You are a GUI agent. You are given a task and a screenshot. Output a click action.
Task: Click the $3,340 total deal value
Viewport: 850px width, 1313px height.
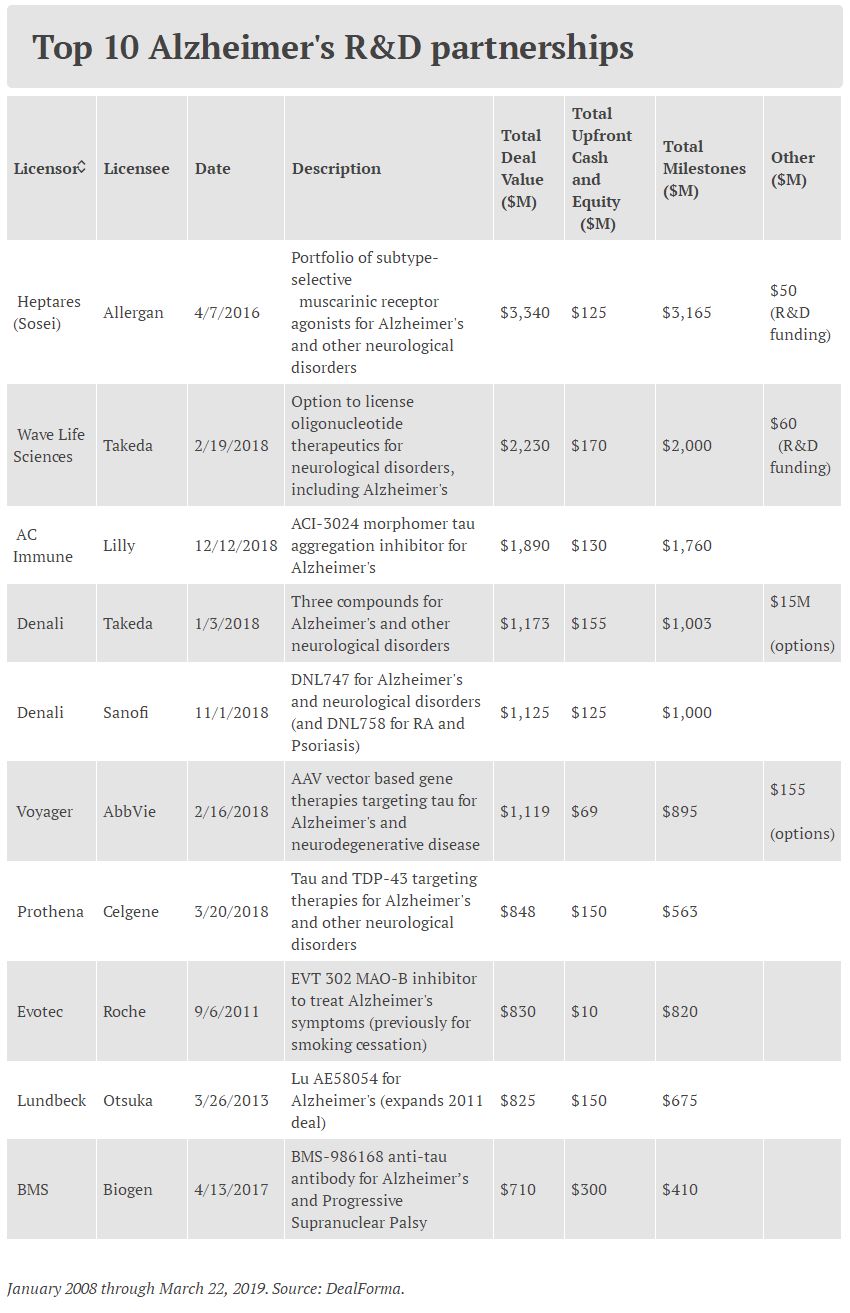(525, 312)
